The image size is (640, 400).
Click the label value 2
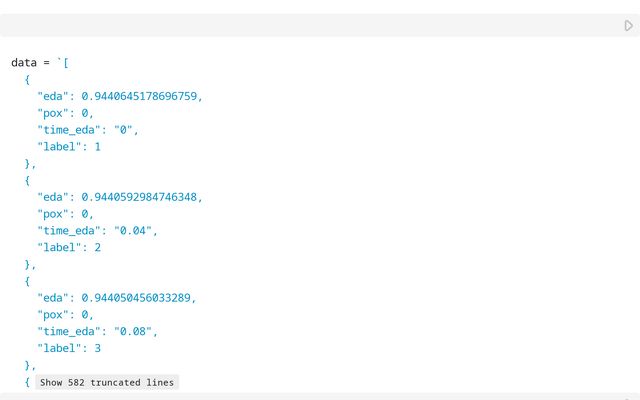coord(97,248)
